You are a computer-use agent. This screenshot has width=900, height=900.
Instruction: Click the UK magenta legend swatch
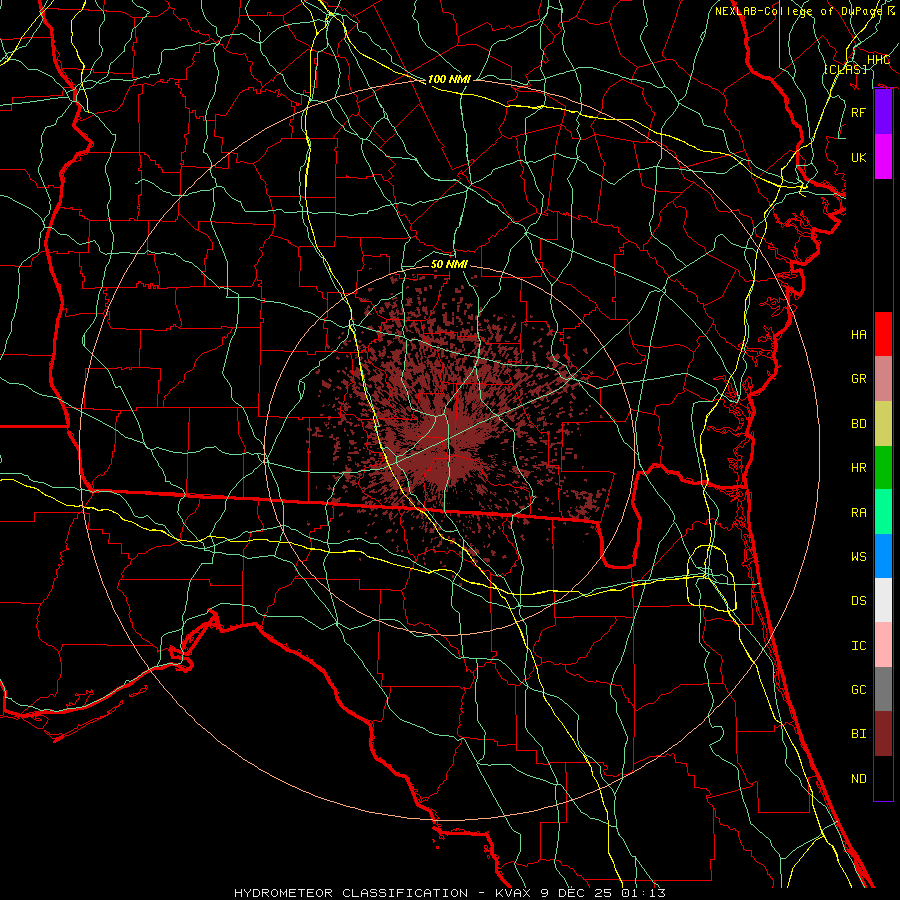pos(883,157)
